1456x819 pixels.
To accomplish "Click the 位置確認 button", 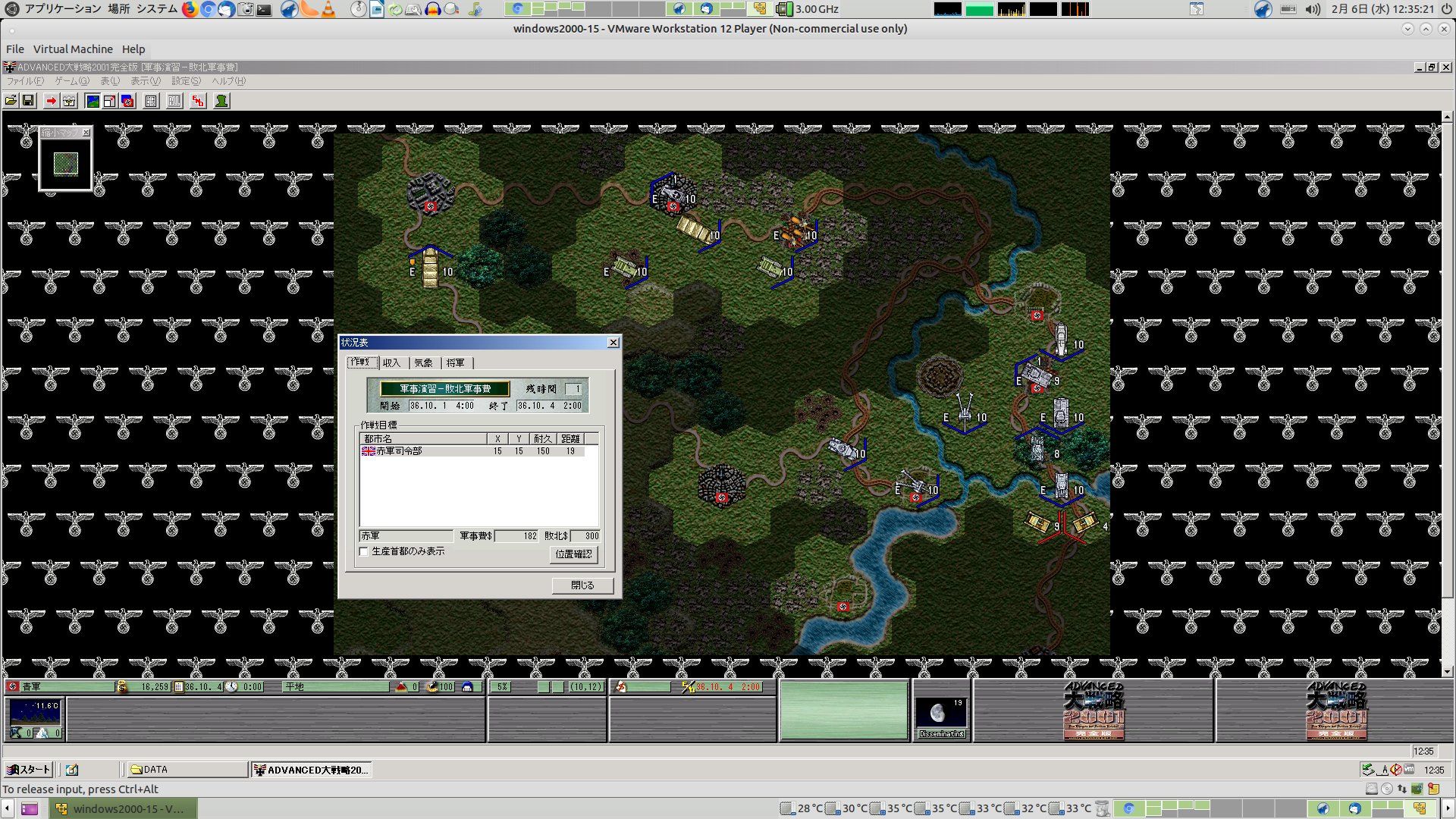I will 573,554.
